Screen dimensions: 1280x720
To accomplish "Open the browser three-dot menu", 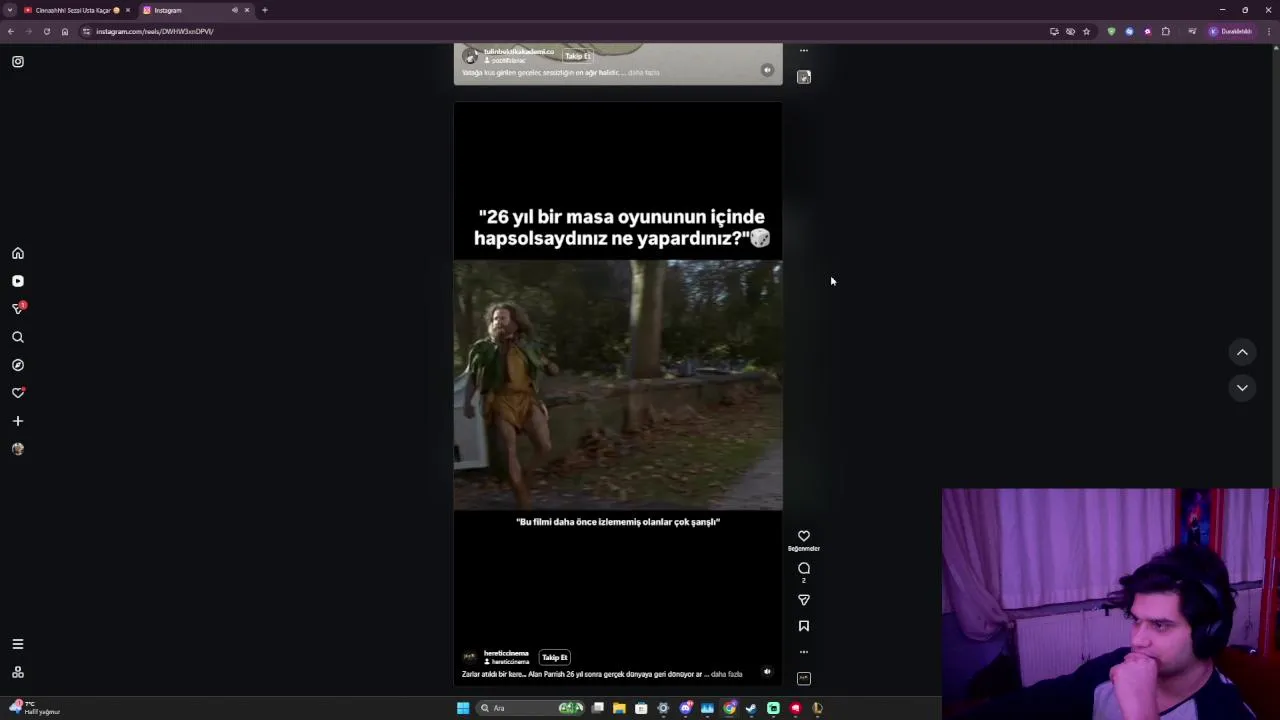I will [x=1270, y=31].
